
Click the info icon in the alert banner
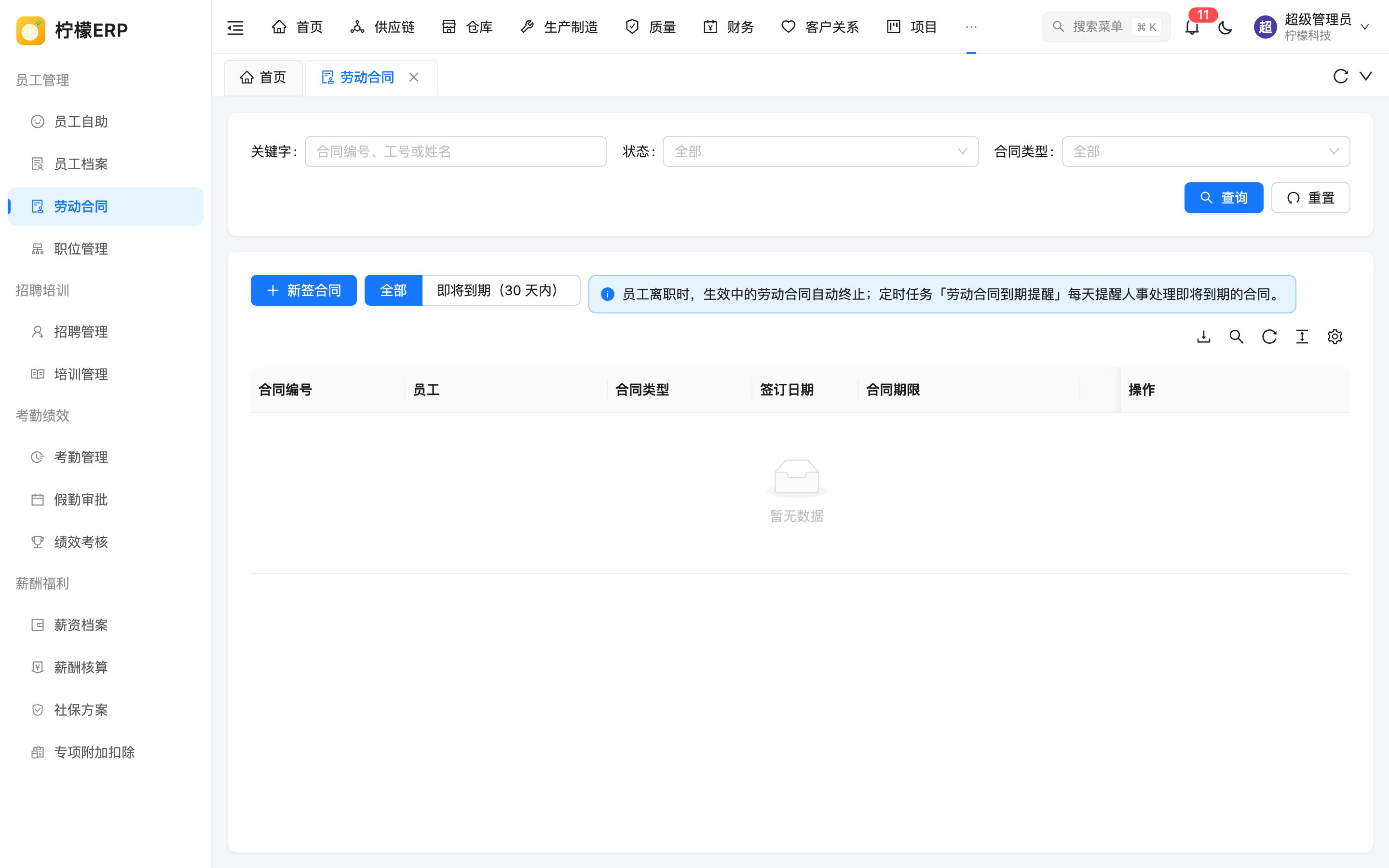pos(607,295)
